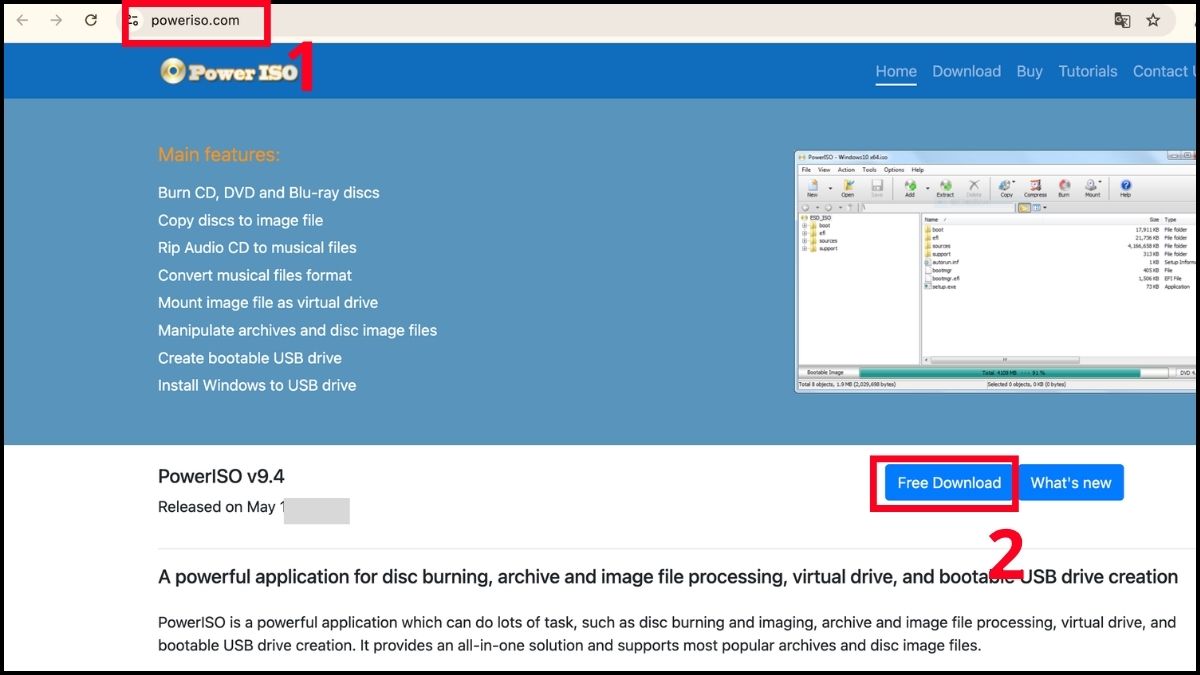Click Extract icon in PowerISO screenshot toolbar
This screenshot has height=675, width=1200.
click(x=945, y=188)
